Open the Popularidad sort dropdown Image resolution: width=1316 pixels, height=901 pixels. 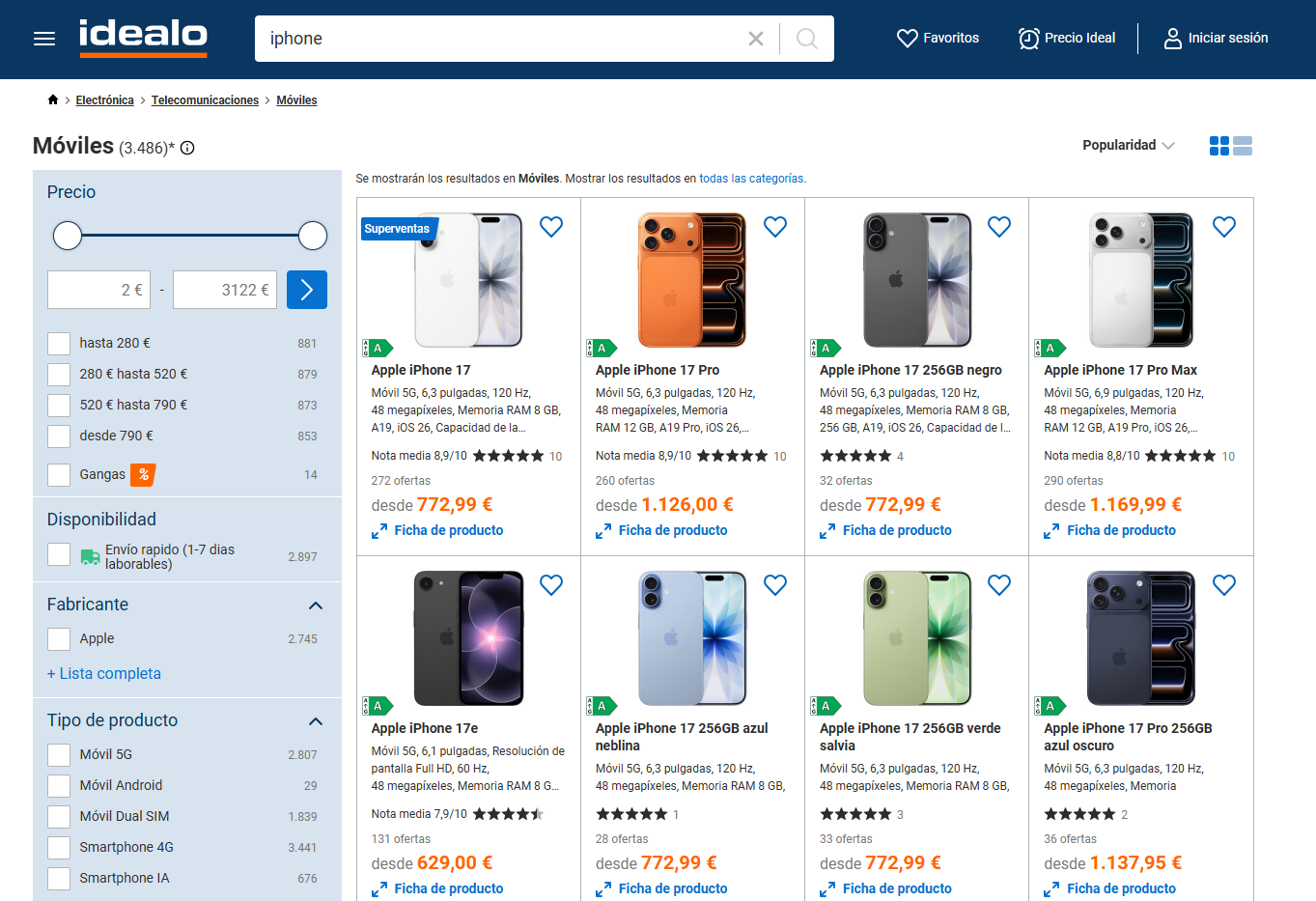click(1128, 145)
